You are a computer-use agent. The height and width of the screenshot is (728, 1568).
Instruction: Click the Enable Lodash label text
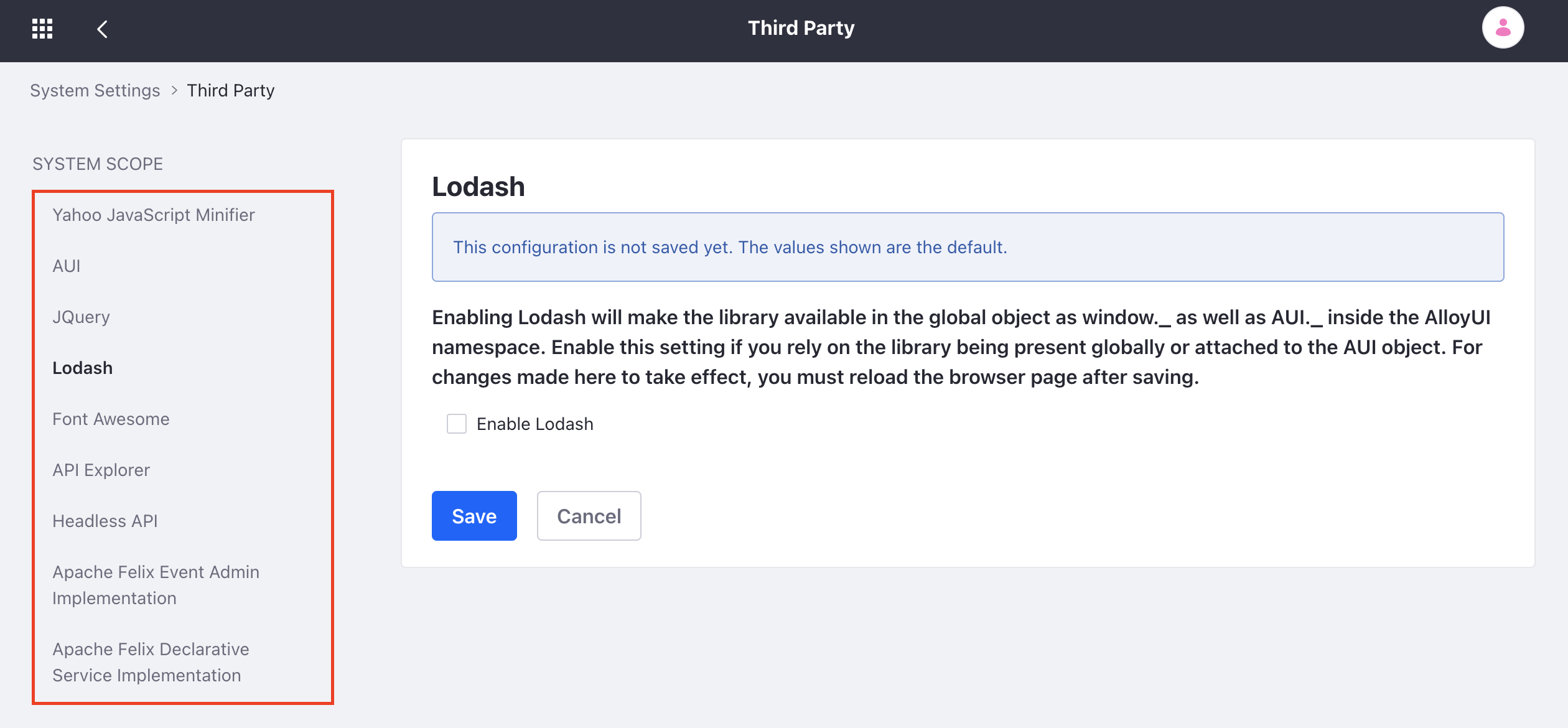coord(535,424)
